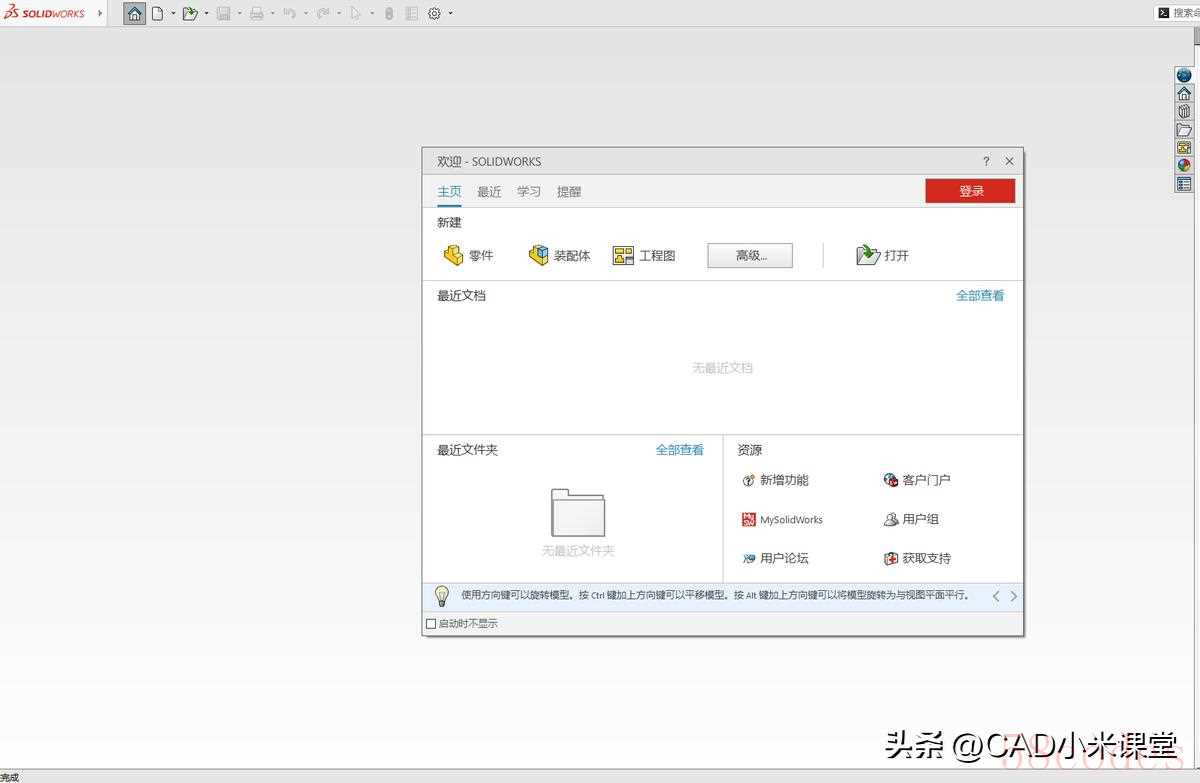Click the red 登录 button

(970, 191)
